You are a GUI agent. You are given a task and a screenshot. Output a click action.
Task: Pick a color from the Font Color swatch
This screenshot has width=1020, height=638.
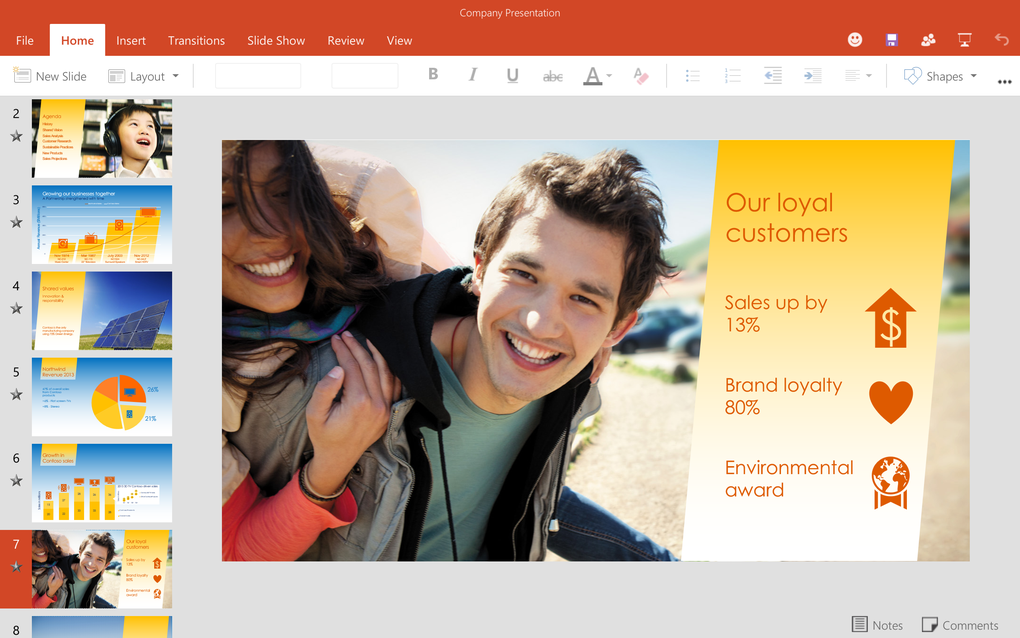593,75
